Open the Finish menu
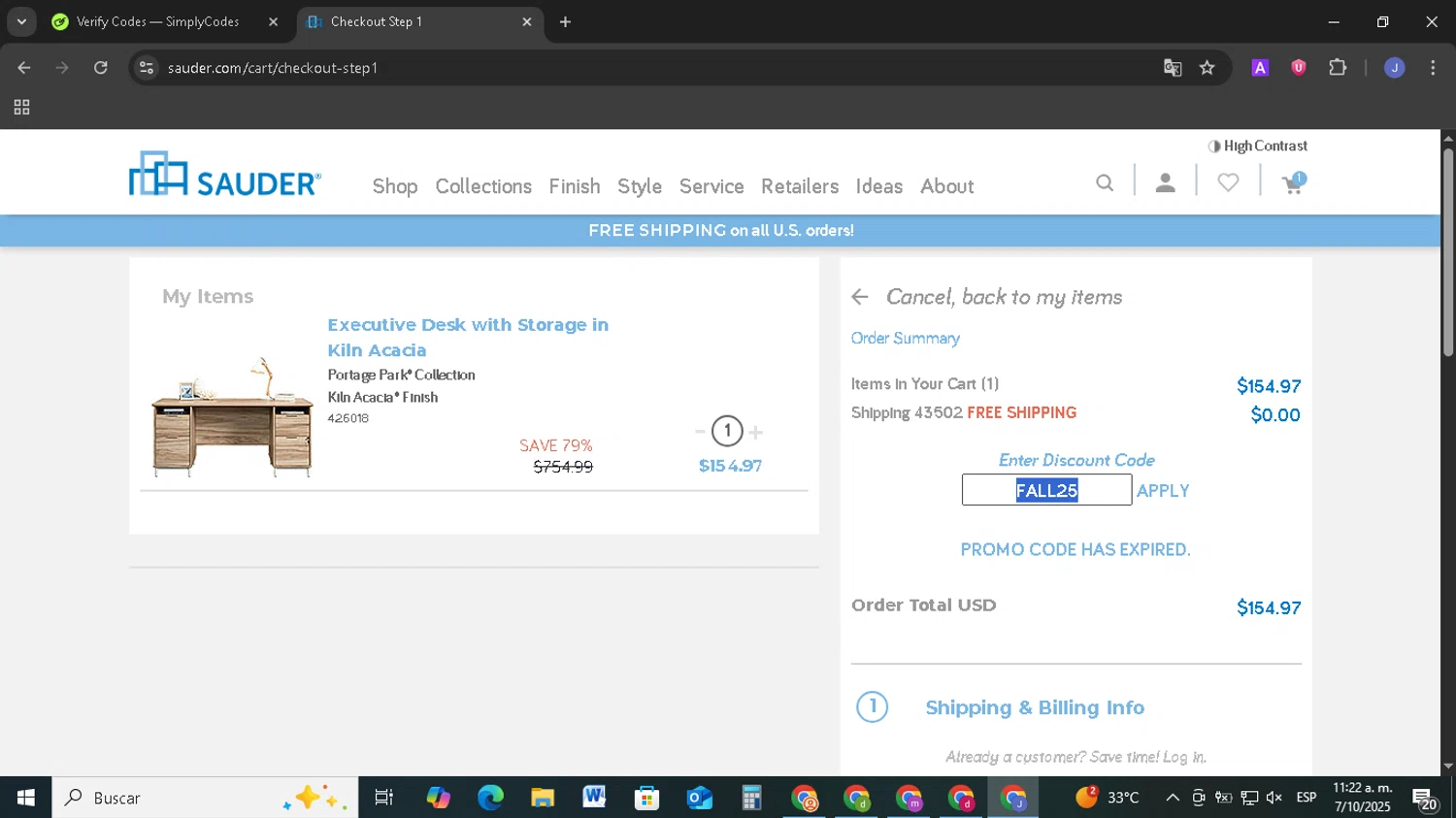Image resolution: width=1456 pixels, height=818 pixels. [575, 186]
